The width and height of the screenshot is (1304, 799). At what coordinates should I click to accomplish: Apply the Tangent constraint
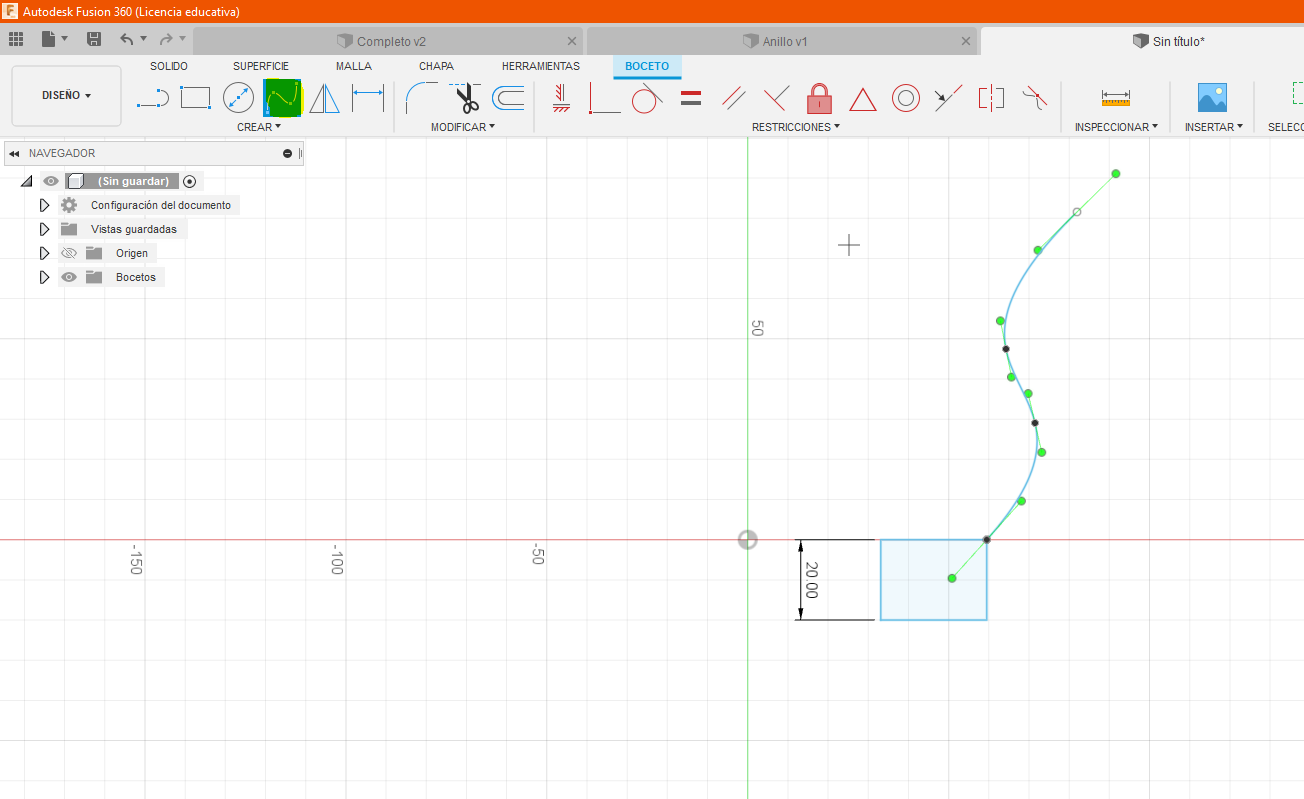coord(647,98)
